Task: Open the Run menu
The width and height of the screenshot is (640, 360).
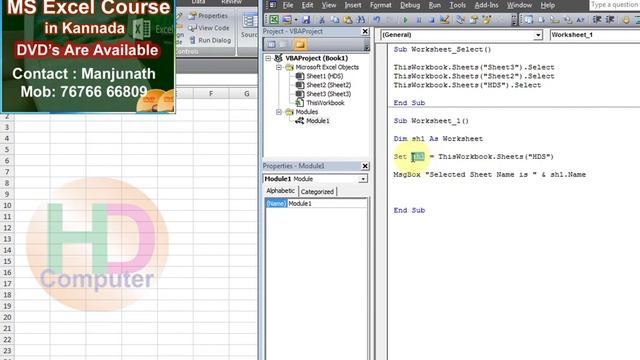Action: coord(435,5)
